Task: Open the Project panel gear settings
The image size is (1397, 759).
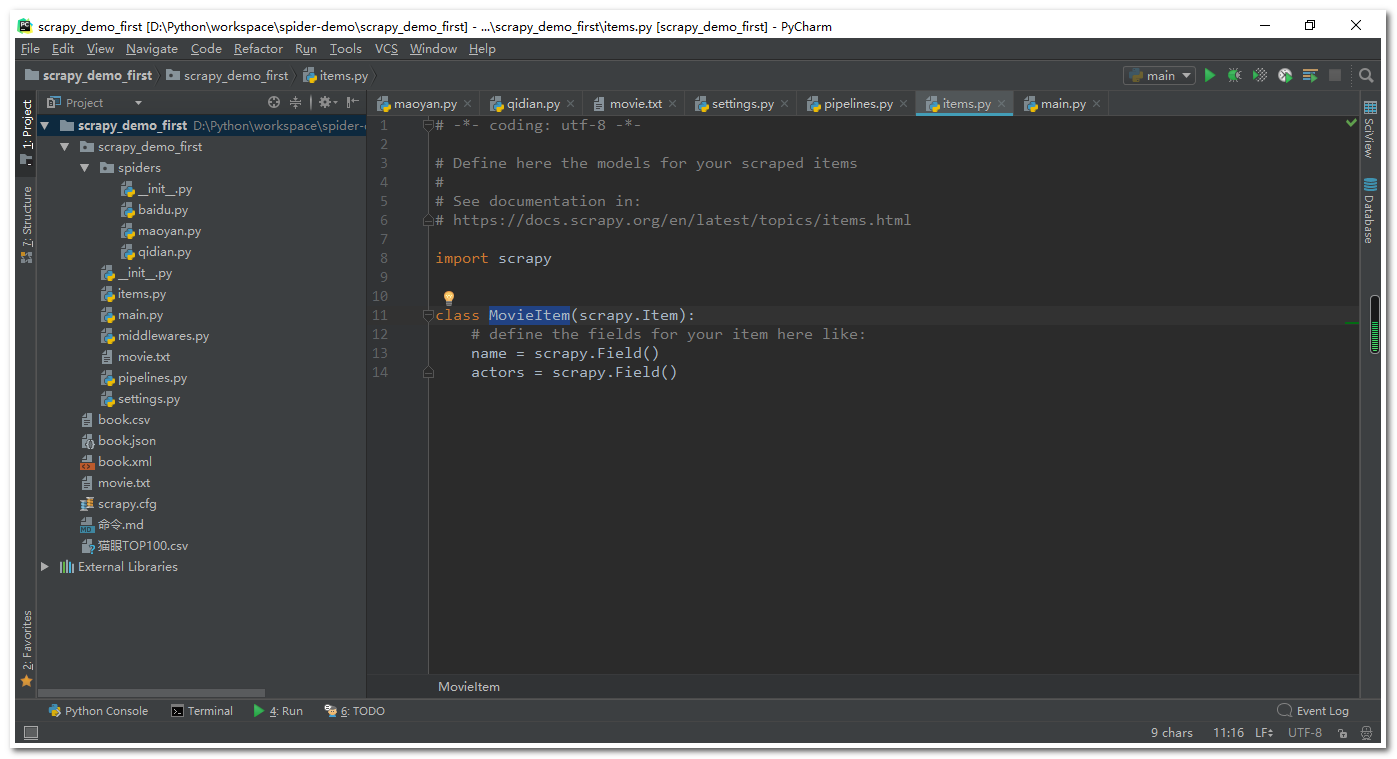Action: (326, 102)
